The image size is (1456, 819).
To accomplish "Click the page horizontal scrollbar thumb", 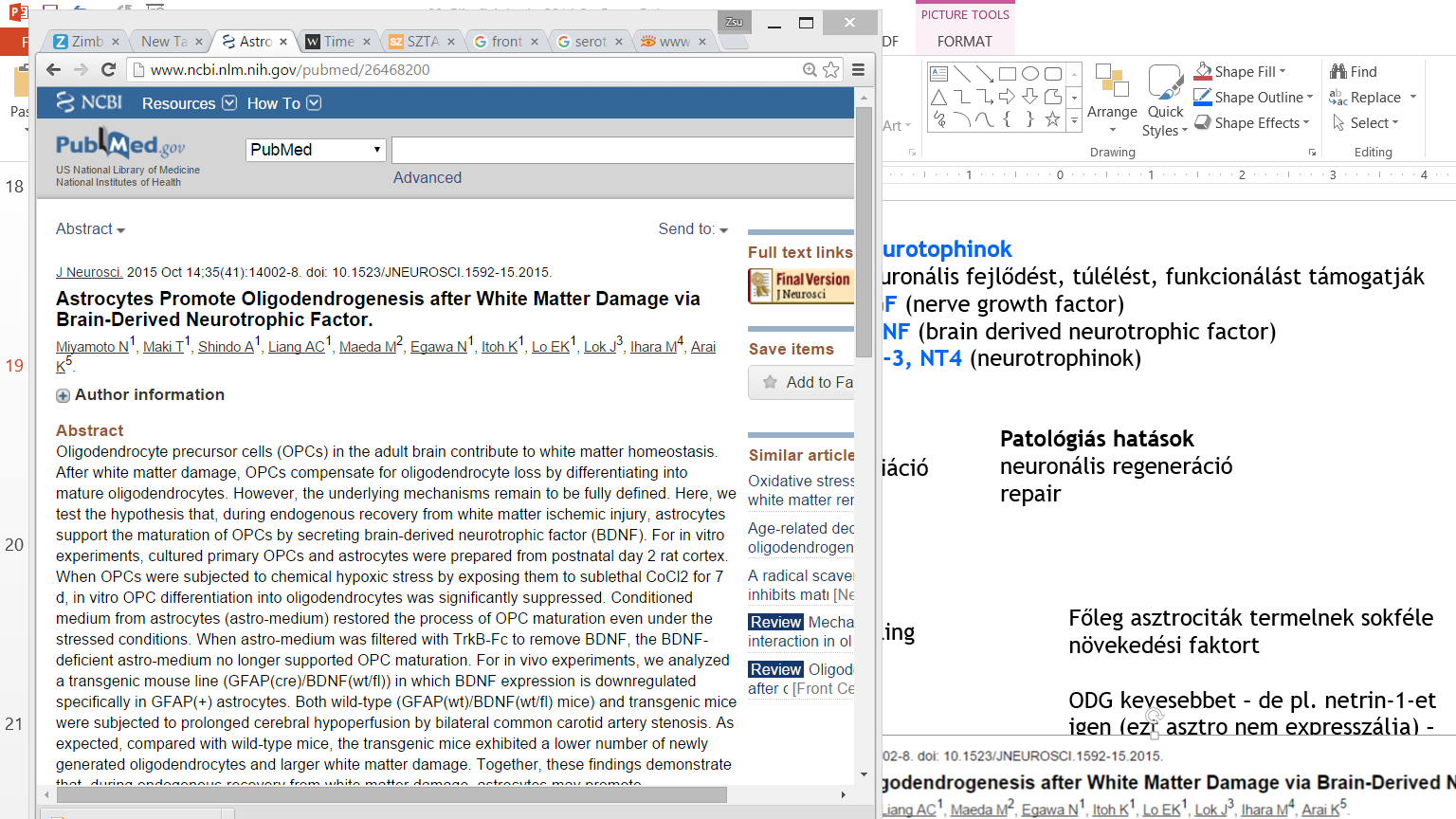I will tap(391, 794).
